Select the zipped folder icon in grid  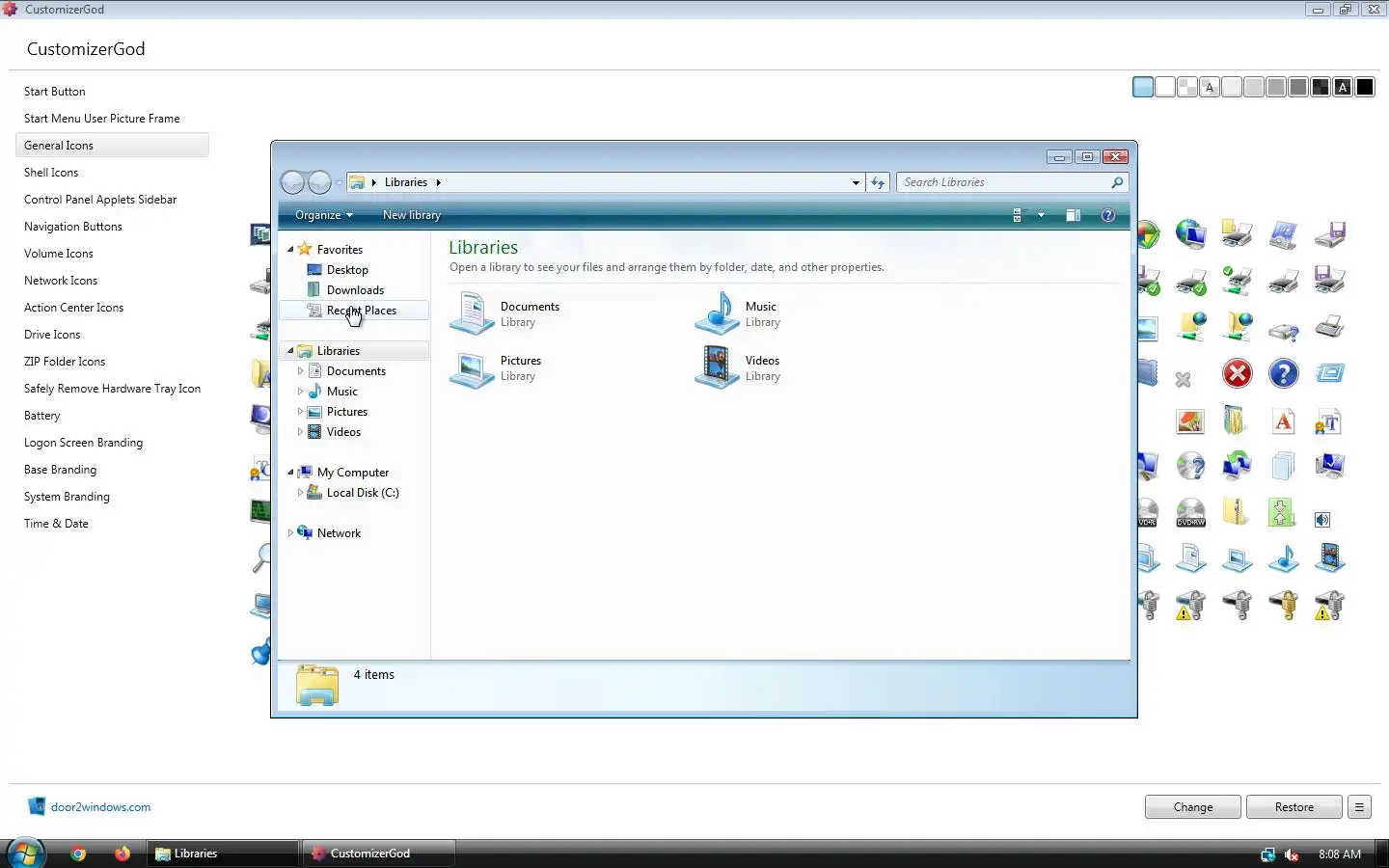click(1237, 512)
